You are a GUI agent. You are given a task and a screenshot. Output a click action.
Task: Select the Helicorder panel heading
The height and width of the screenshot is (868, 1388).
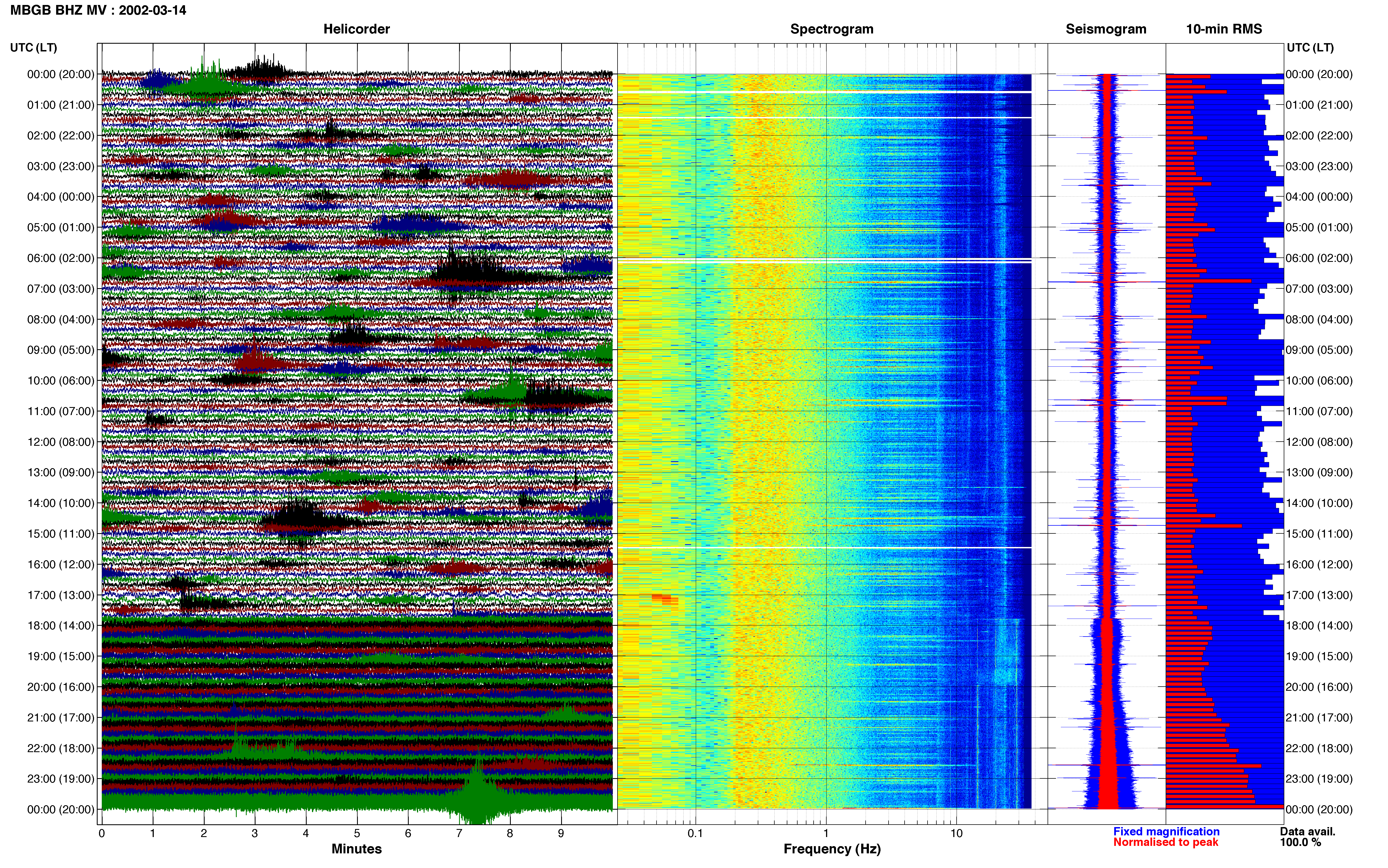[x=356, y=29]
